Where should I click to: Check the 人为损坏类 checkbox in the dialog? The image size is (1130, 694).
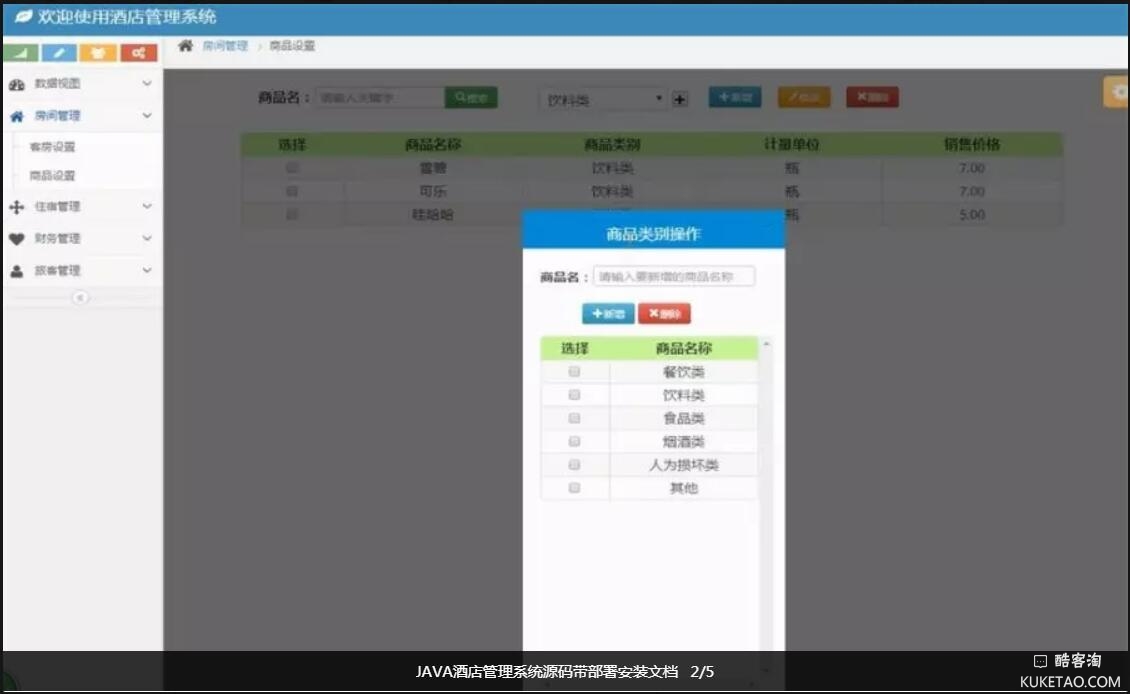coord(574,465)
